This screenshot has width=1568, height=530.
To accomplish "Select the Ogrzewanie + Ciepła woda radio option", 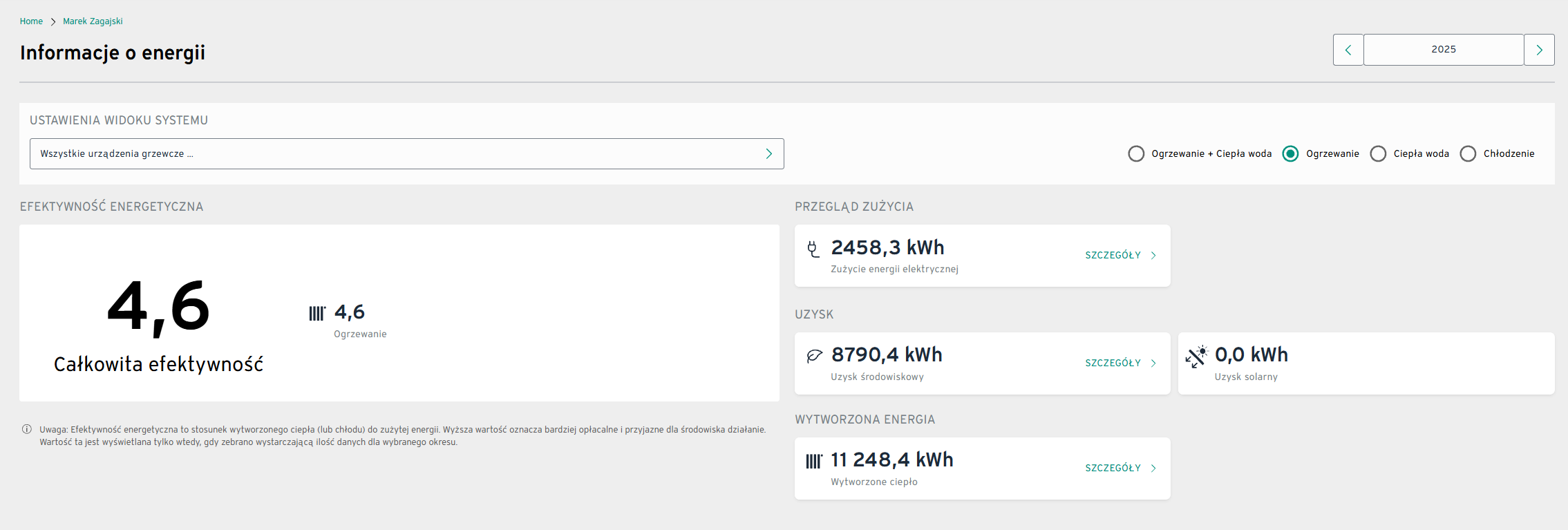I will coord(1136,153).
